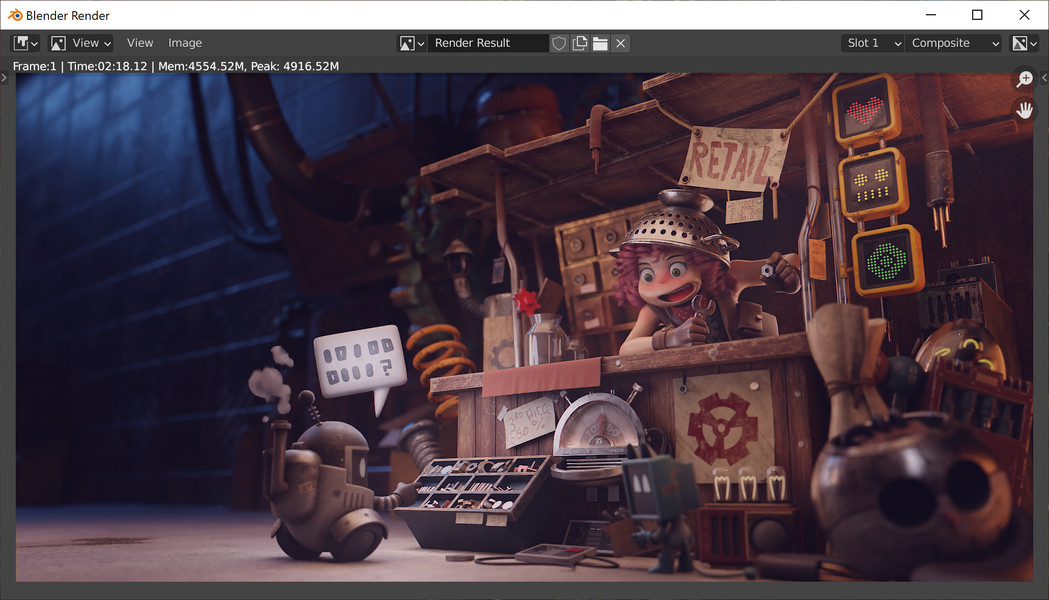Screen dimensions: 1049x600
Task: Expand the right sidebar arrow
Action: tap(1044, 78)
